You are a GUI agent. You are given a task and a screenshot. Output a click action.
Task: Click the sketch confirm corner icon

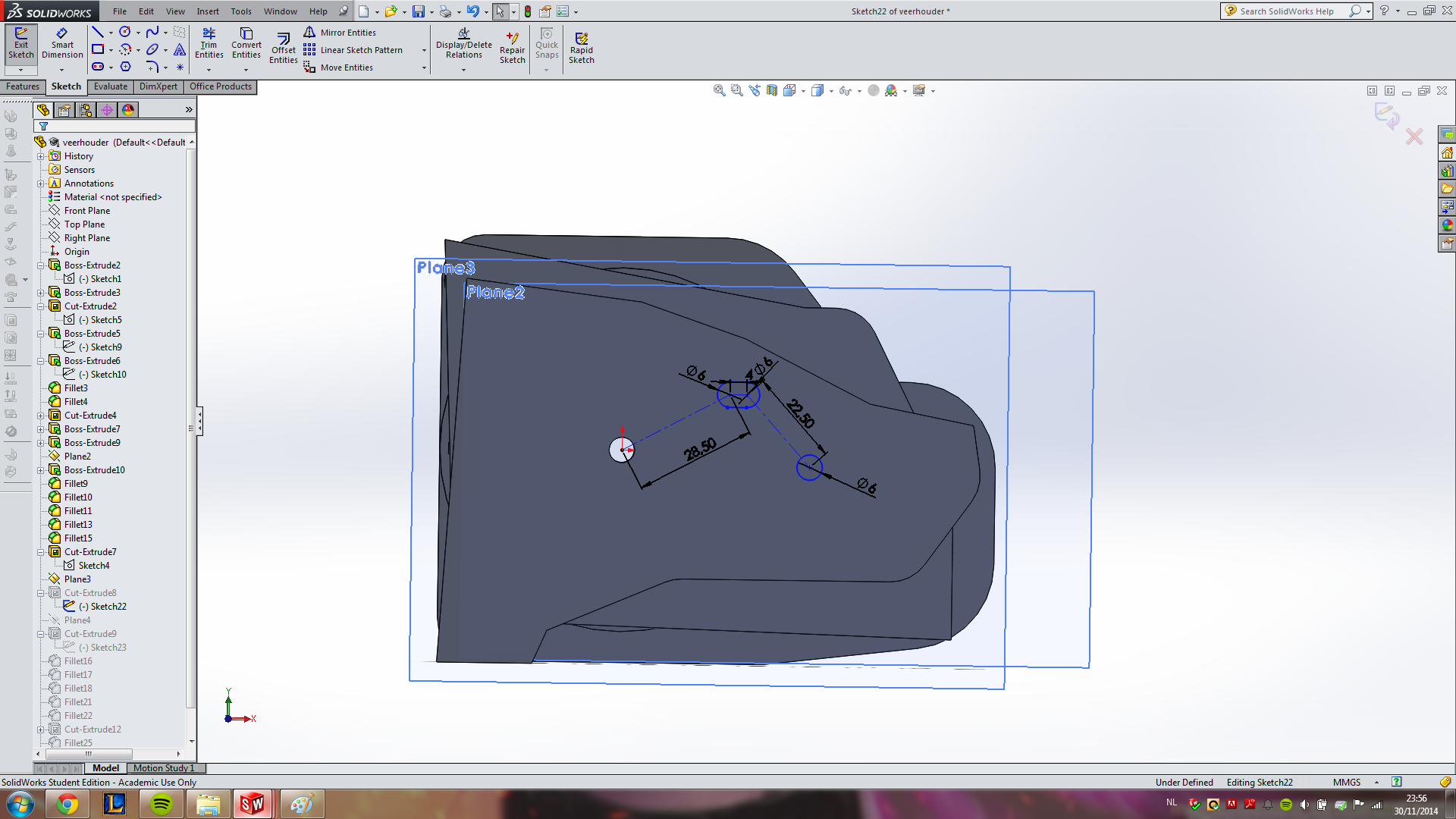pos(1387,115)
